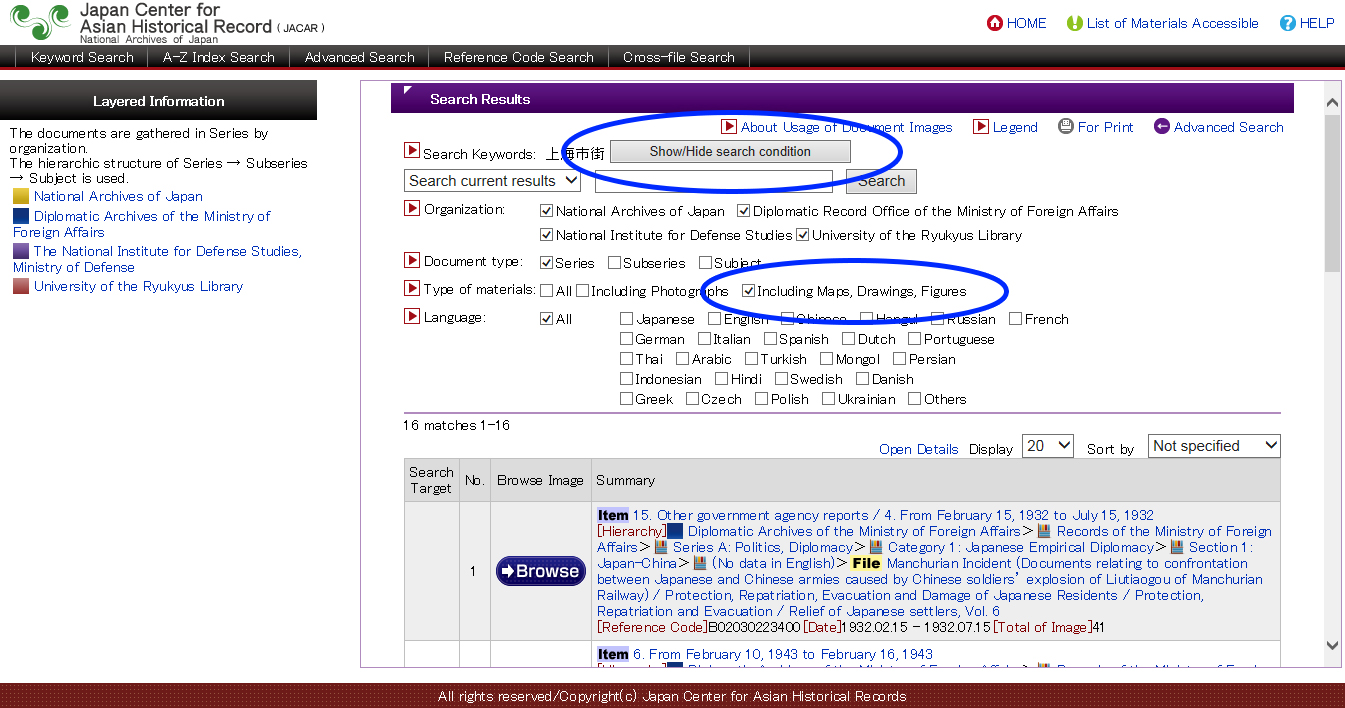This screenshot has height=708, width=1345.
Task: Open the Advanced Search navigation tab
Action: (360, 57)
